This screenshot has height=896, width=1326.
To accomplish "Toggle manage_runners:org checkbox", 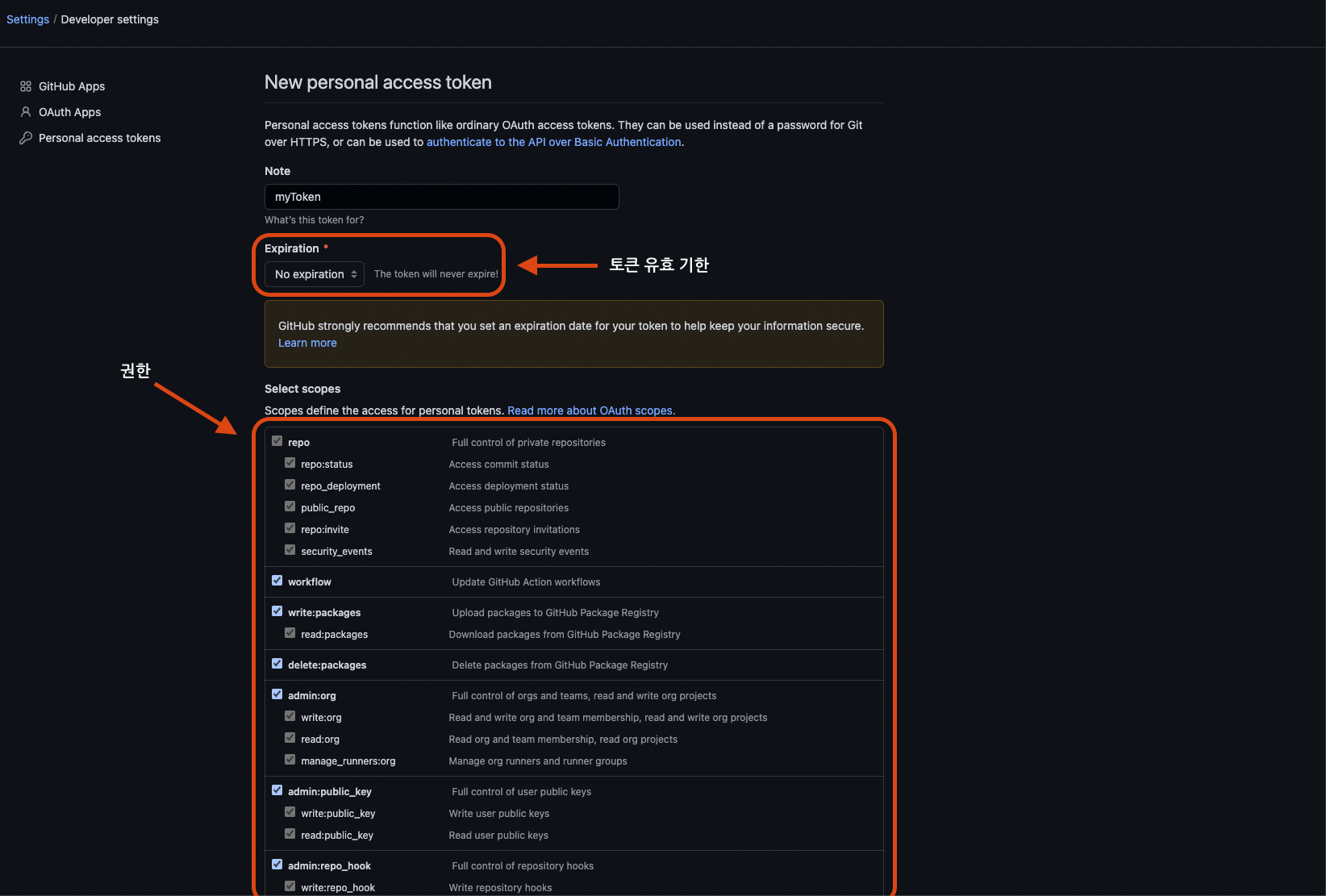I will 290,759.
